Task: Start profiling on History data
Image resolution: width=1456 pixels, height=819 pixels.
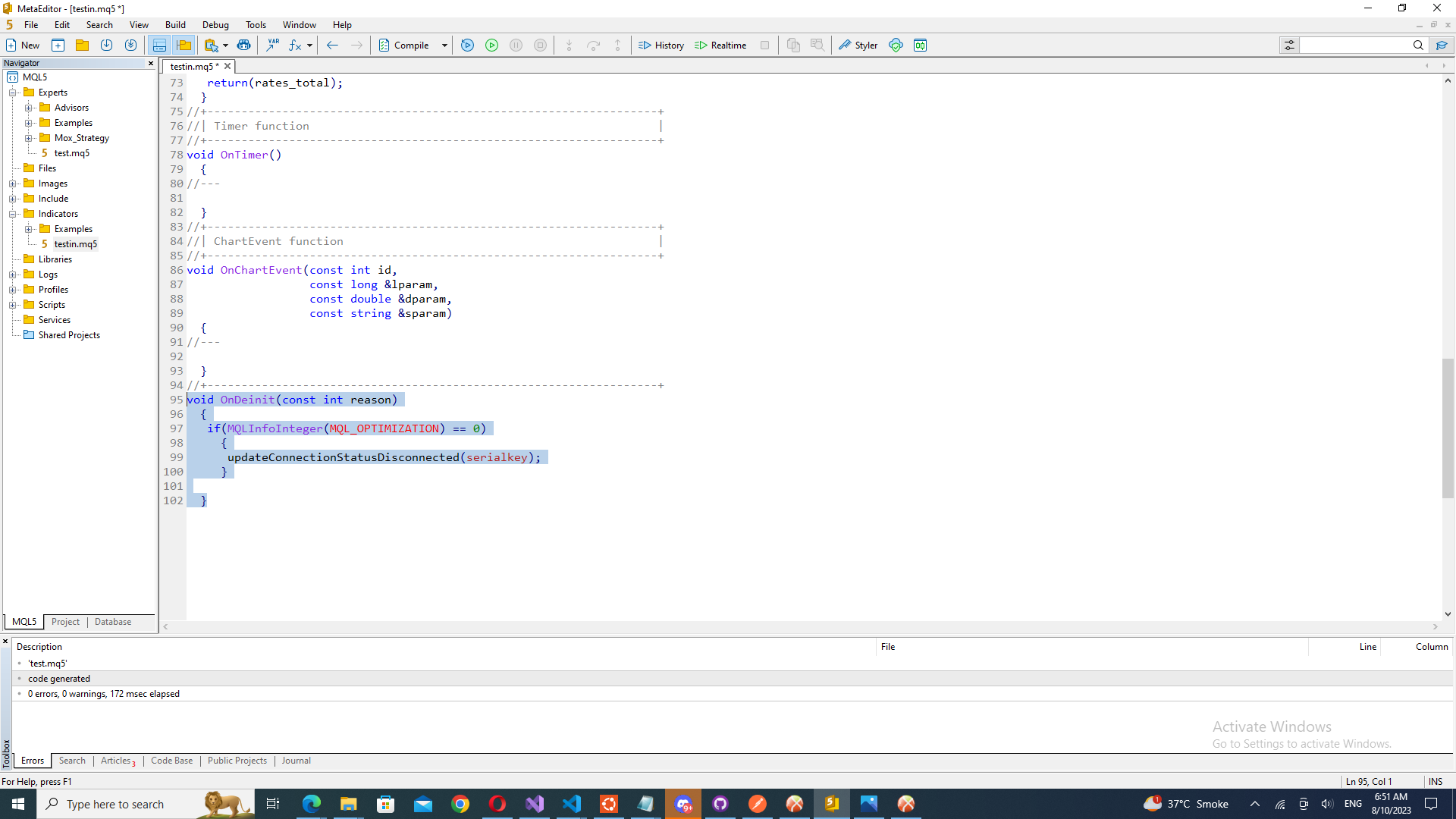Action: tap(661, 45)
